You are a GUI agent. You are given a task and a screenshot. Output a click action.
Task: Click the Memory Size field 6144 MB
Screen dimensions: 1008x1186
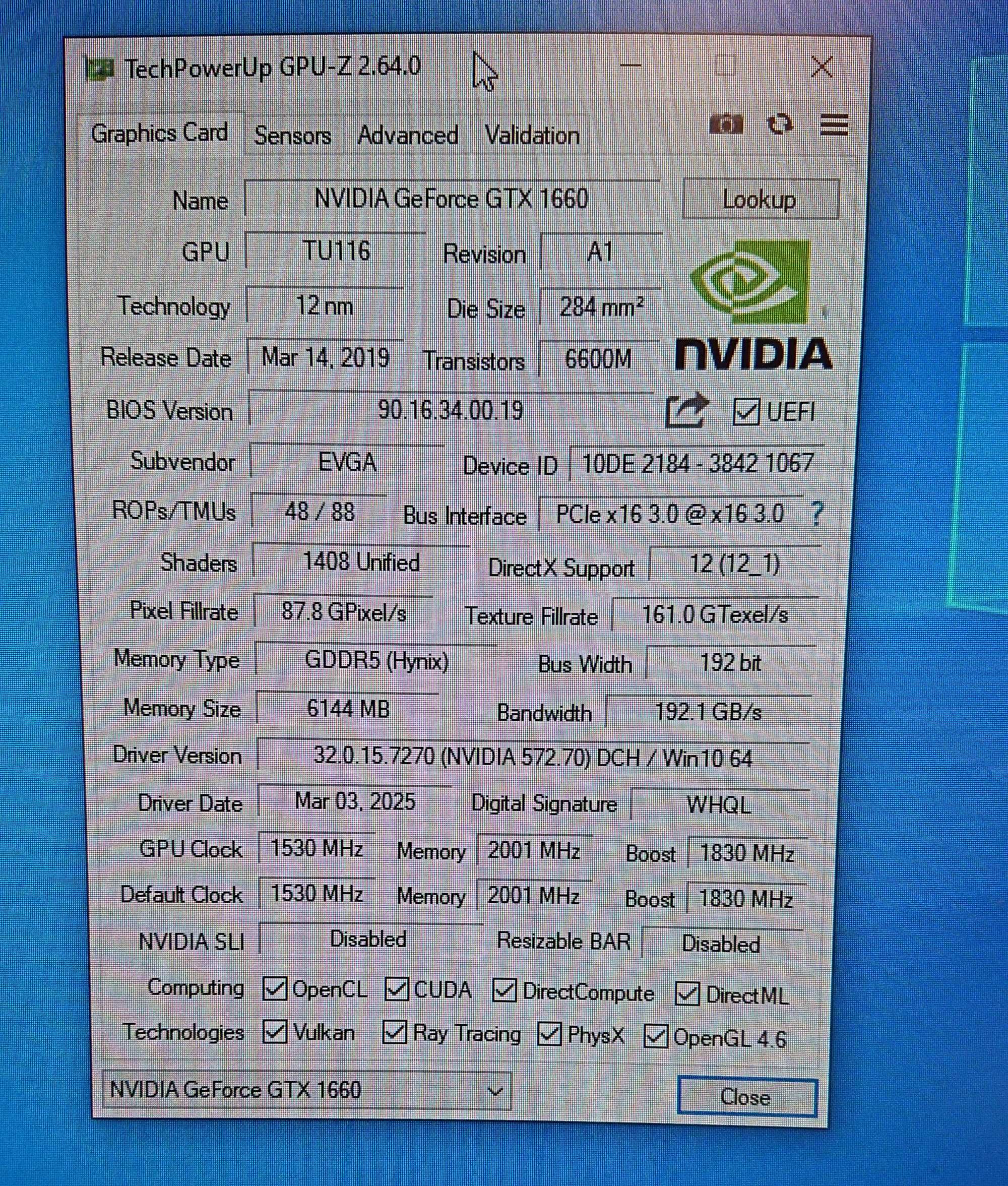[x=348, y=709]
